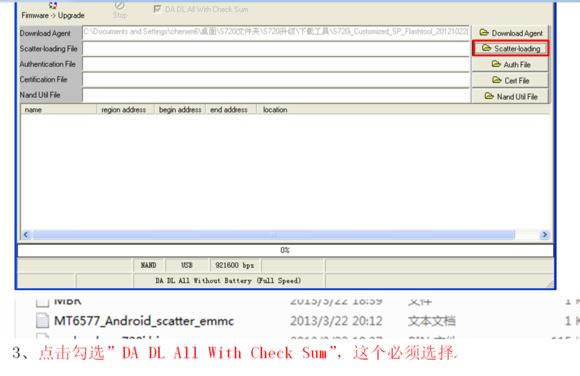The width and height of the screenshot is (580, 376).
Task: Click the MT6577_Android_scatter_emmc file icon
Action: (42, 320)
